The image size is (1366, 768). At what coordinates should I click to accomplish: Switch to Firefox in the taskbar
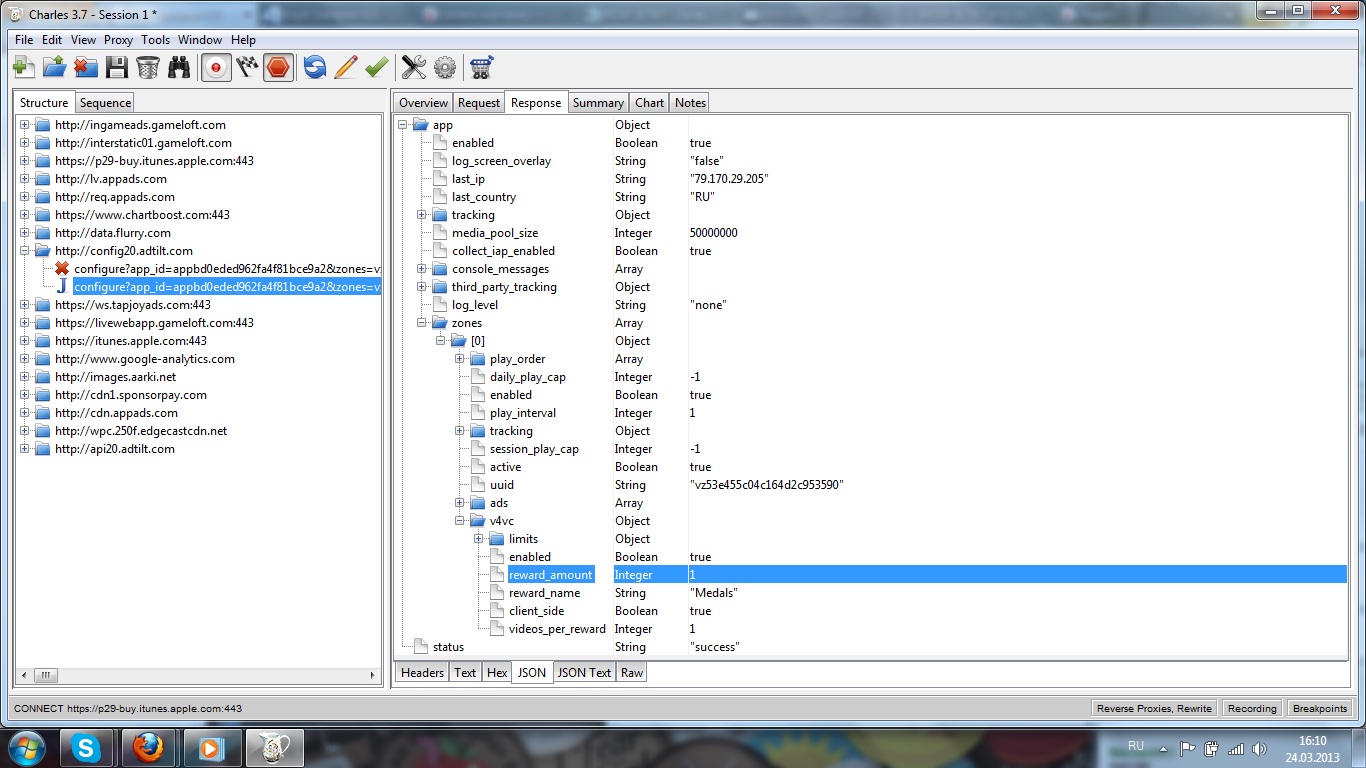coord(148,748)
